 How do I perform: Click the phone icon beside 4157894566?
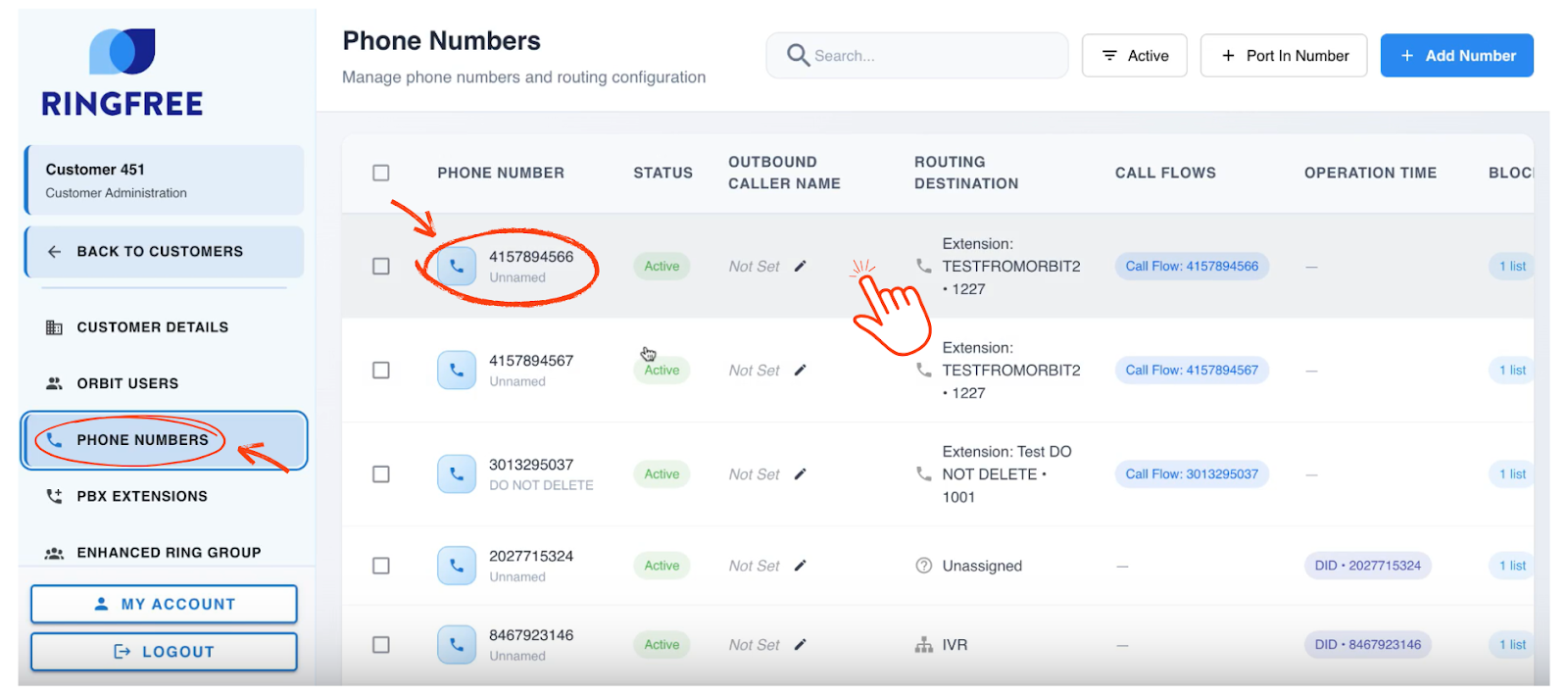click(x=456, y=267)
